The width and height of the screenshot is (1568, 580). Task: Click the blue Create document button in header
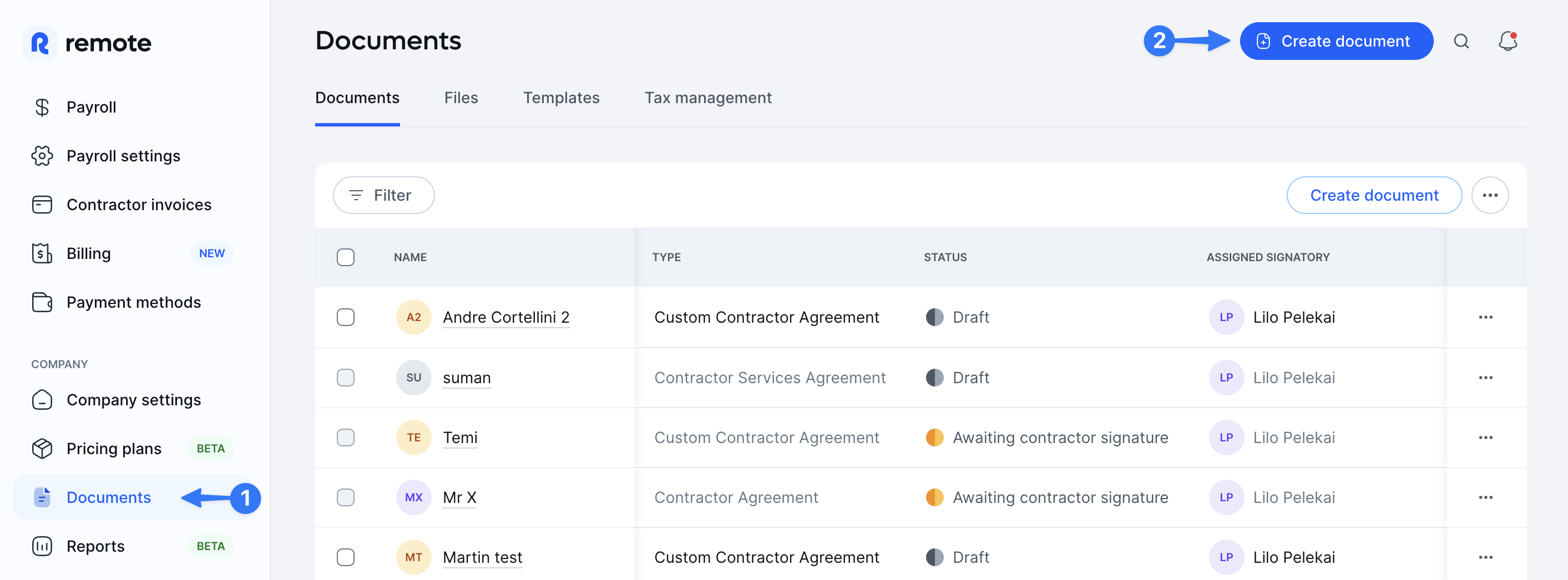[1336, 42]
